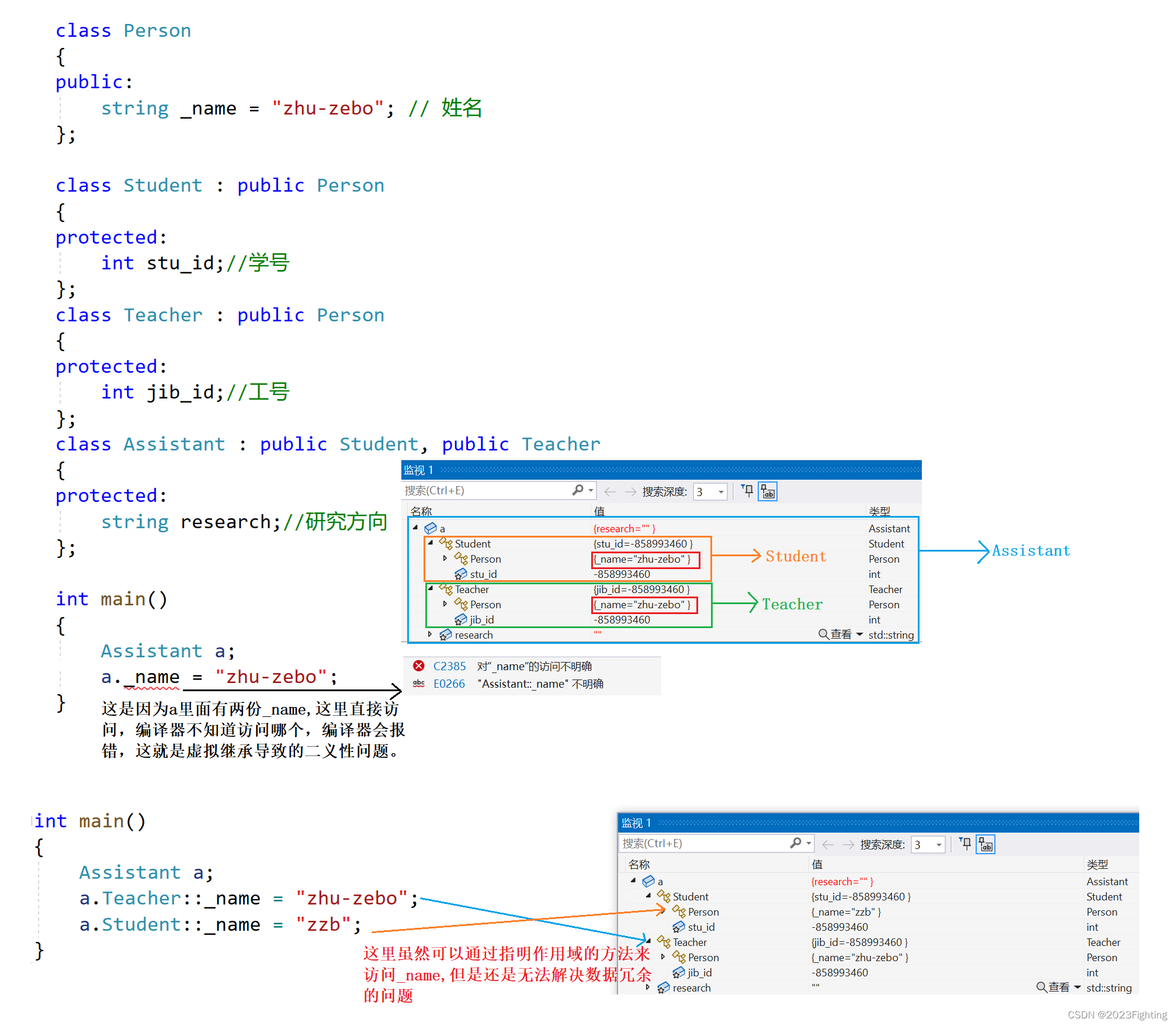Select the 监视 1 title tab above the error list
Viewport: 1176px width, 1026px height.
pos(418,470)
